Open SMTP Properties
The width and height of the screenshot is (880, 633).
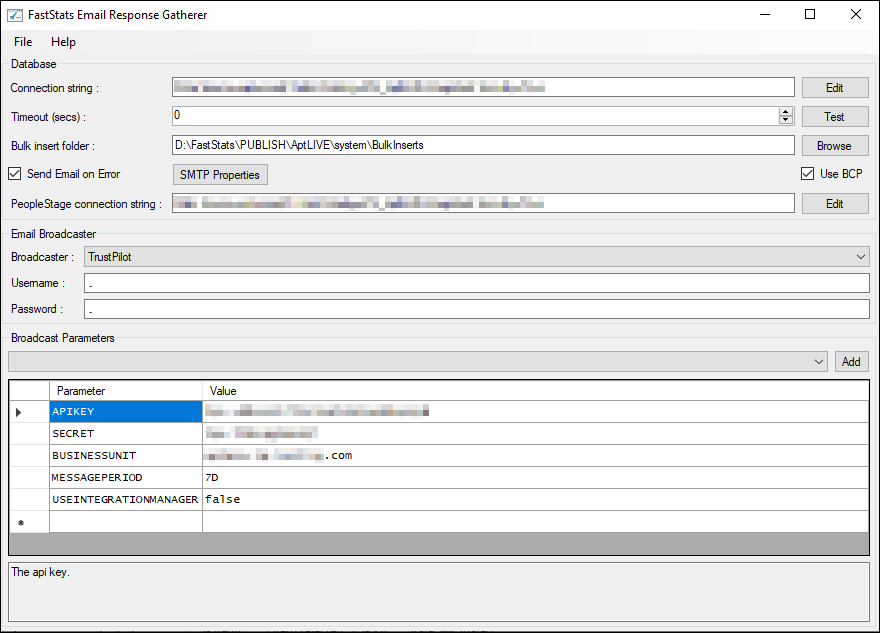pyautogui.click(x=220, y=175)
